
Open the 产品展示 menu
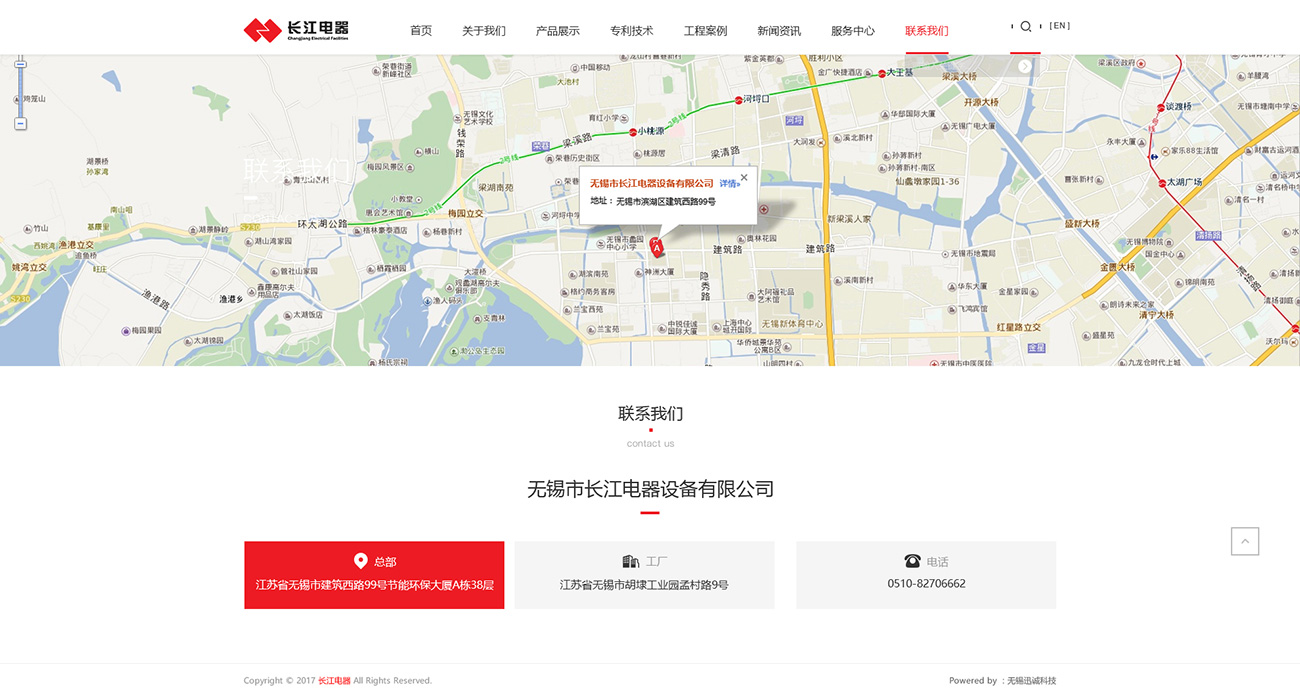coord(557,31)
